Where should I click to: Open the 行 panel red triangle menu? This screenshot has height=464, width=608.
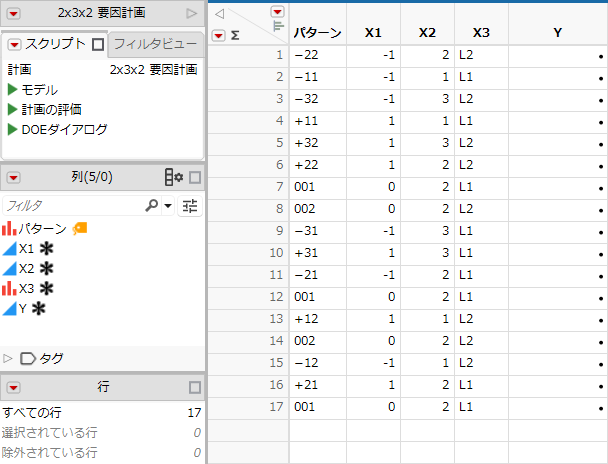[x=14, y=387]
